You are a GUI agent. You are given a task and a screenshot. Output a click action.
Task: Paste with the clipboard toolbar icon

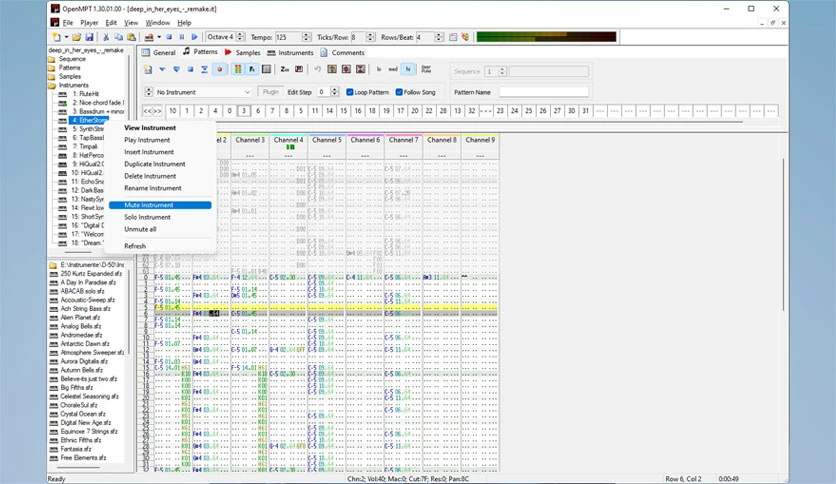131,37
